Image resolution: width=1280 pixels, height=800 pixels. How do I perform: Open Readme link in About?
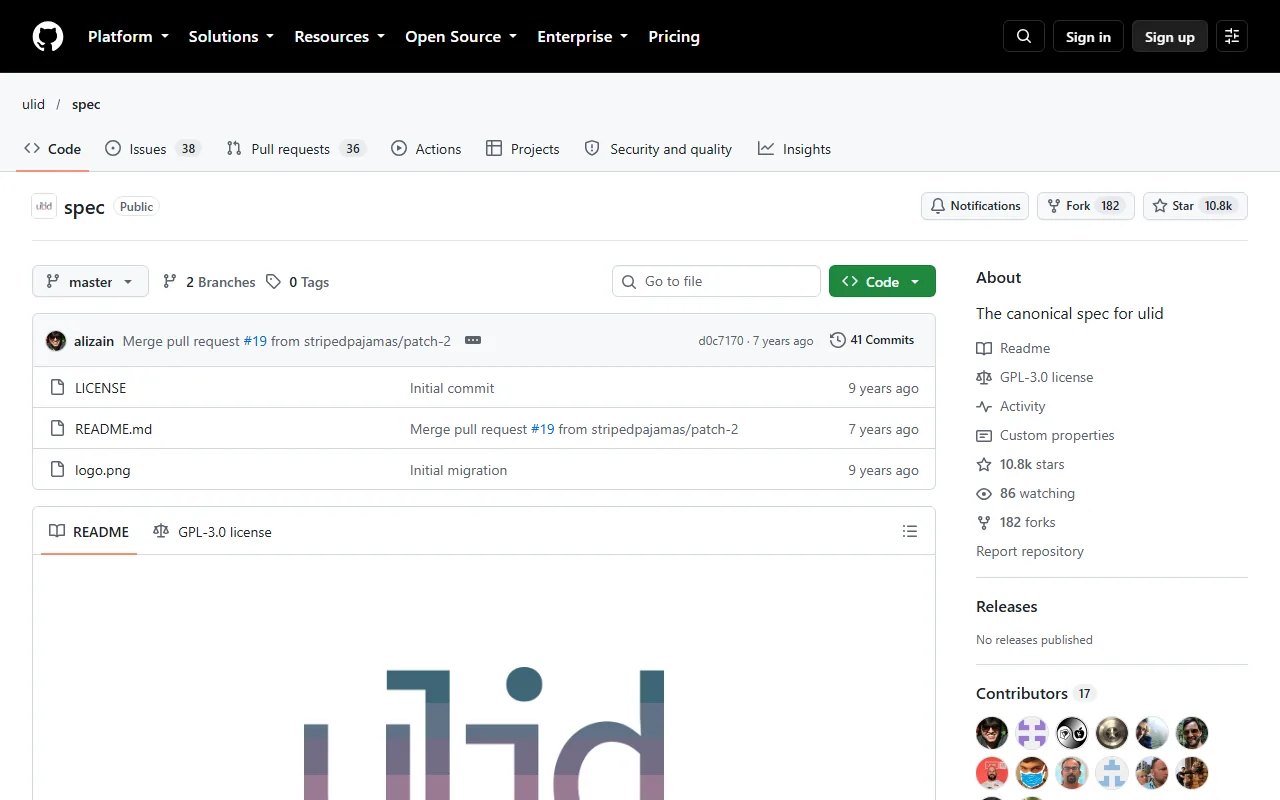[x=1013, y=348]
